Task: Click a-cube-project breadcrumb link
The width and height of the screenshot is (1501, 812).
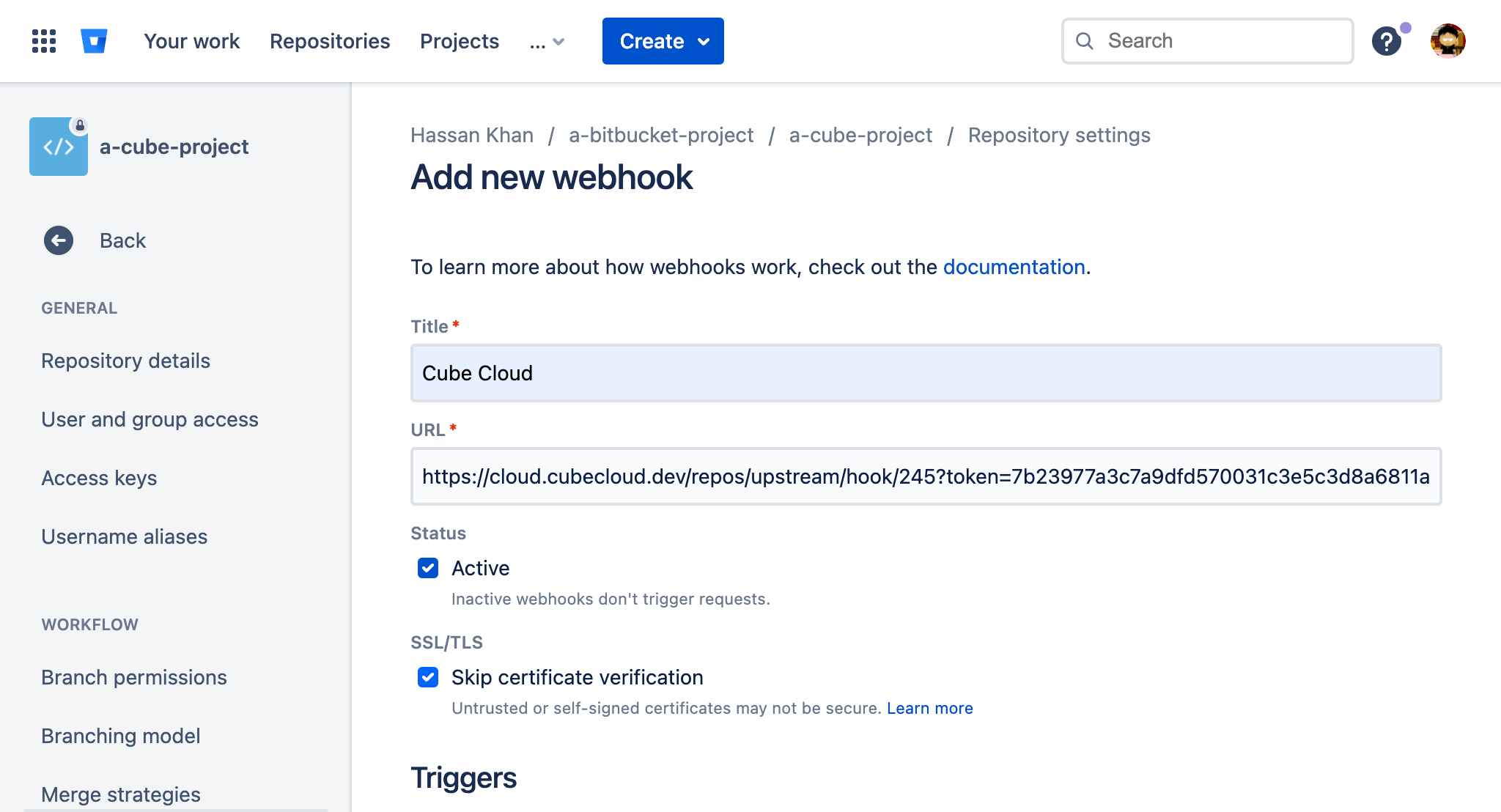Action: [860, 136]
